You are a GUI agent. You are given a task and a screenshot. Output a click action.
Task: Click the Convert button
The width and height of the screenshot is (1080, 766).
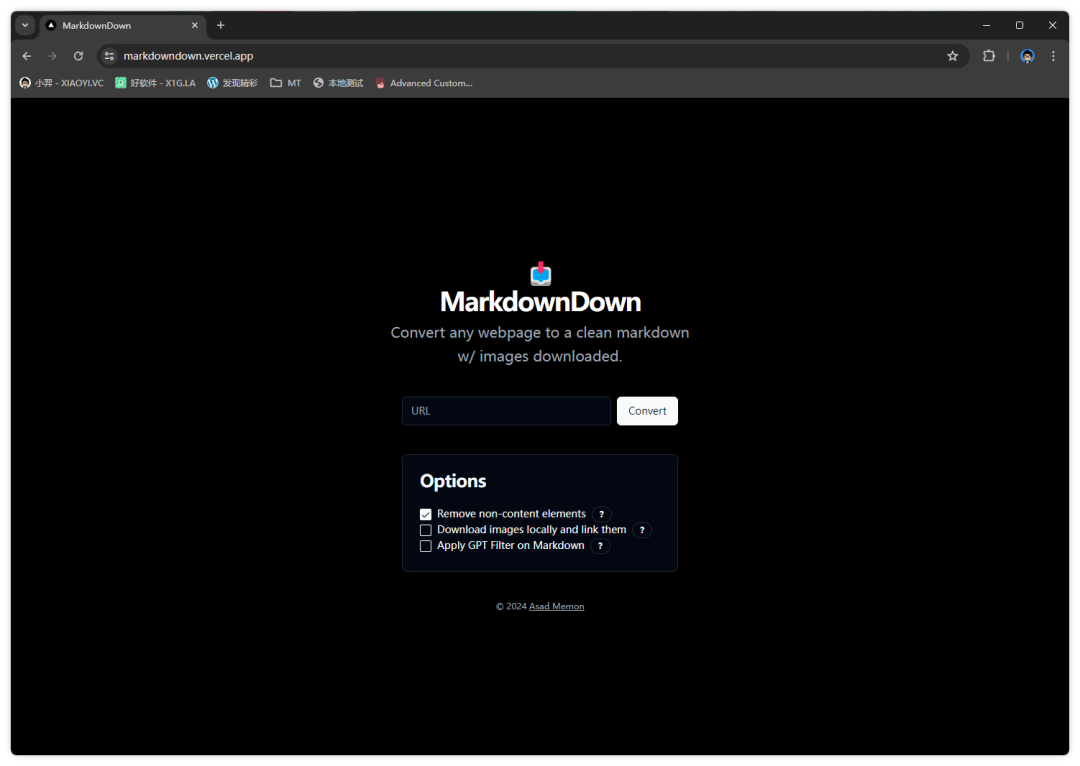tap(647, 411)
